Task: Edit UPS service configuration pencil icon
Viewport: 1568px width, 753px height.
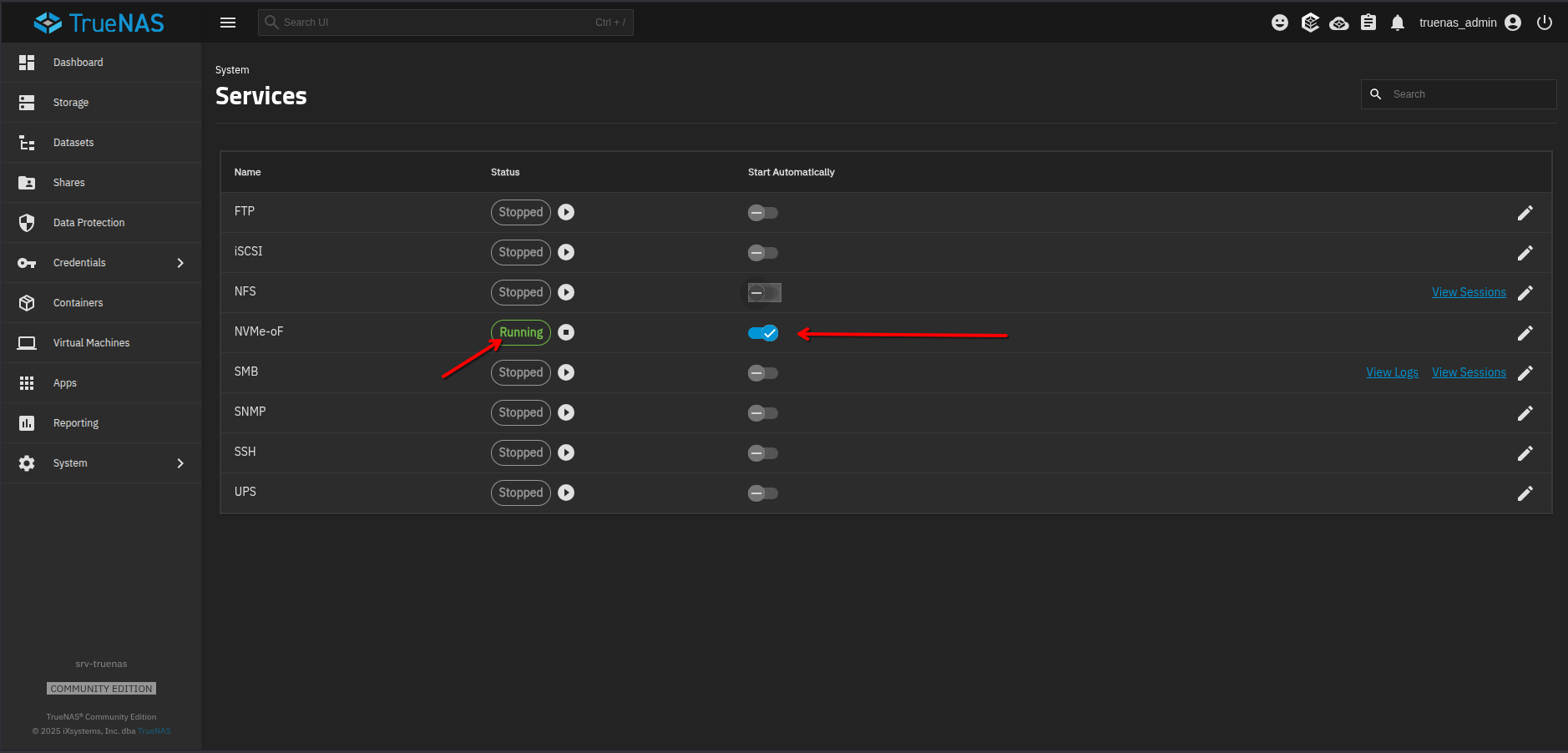Action: coord(1525,493)
